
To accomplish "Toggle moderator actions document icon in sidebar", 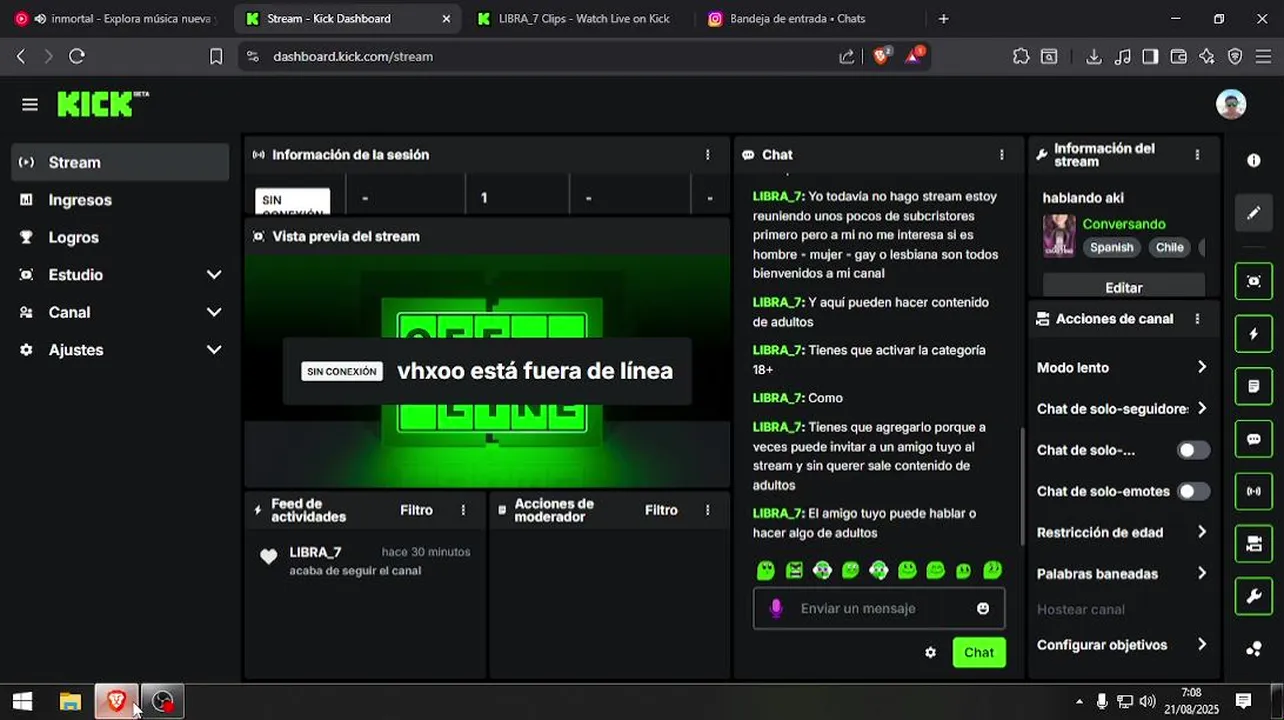I will (x=1254, y=386).
